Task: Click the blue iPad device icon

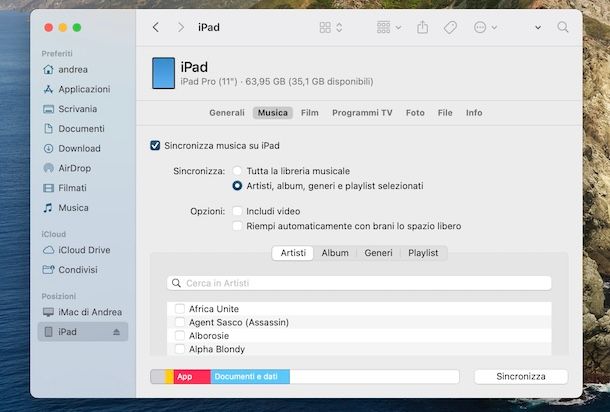Action: pos(163,73)
